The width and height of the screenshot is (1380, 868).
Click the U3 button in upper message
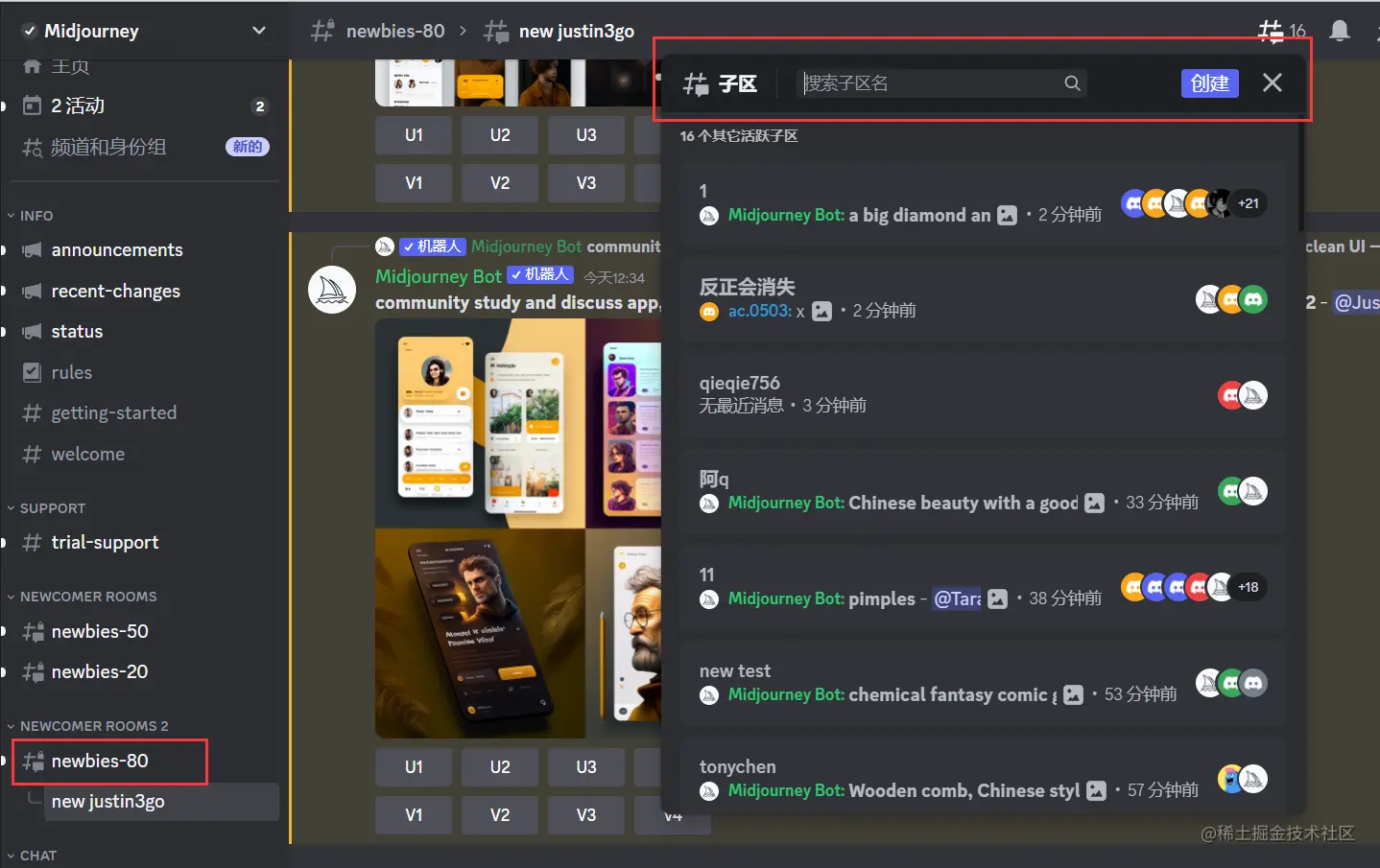[586, 135]
